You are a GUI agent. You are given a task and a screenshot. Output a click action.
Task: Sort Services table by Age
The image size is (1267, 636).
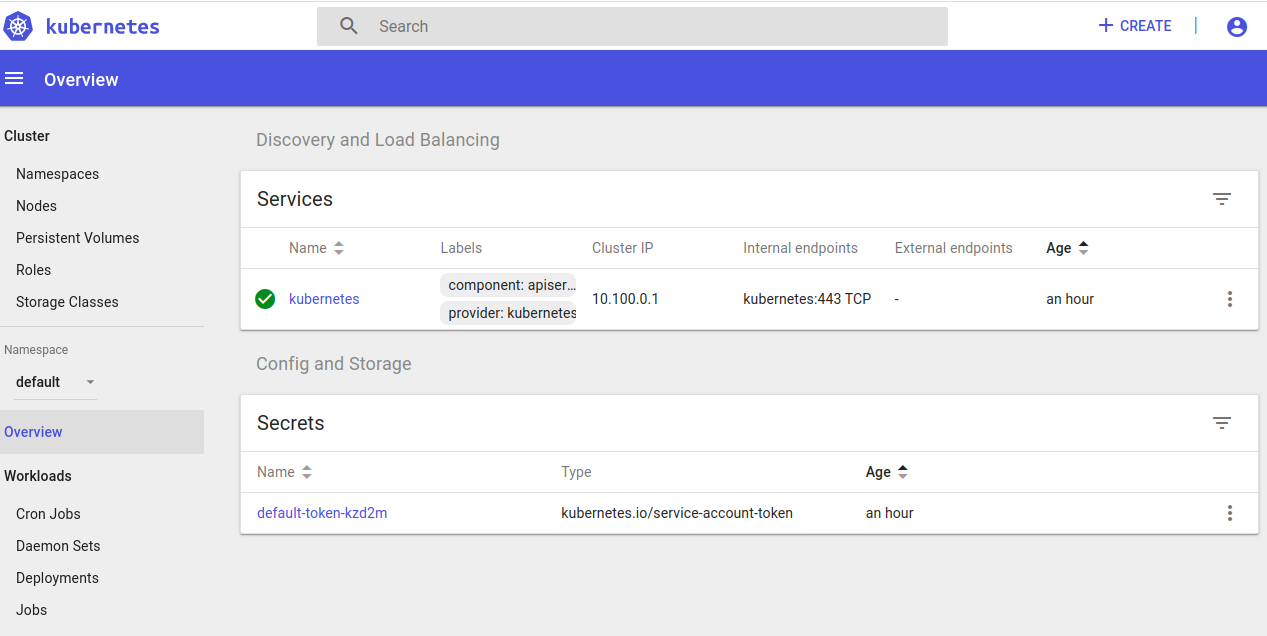coord(1067,248)
